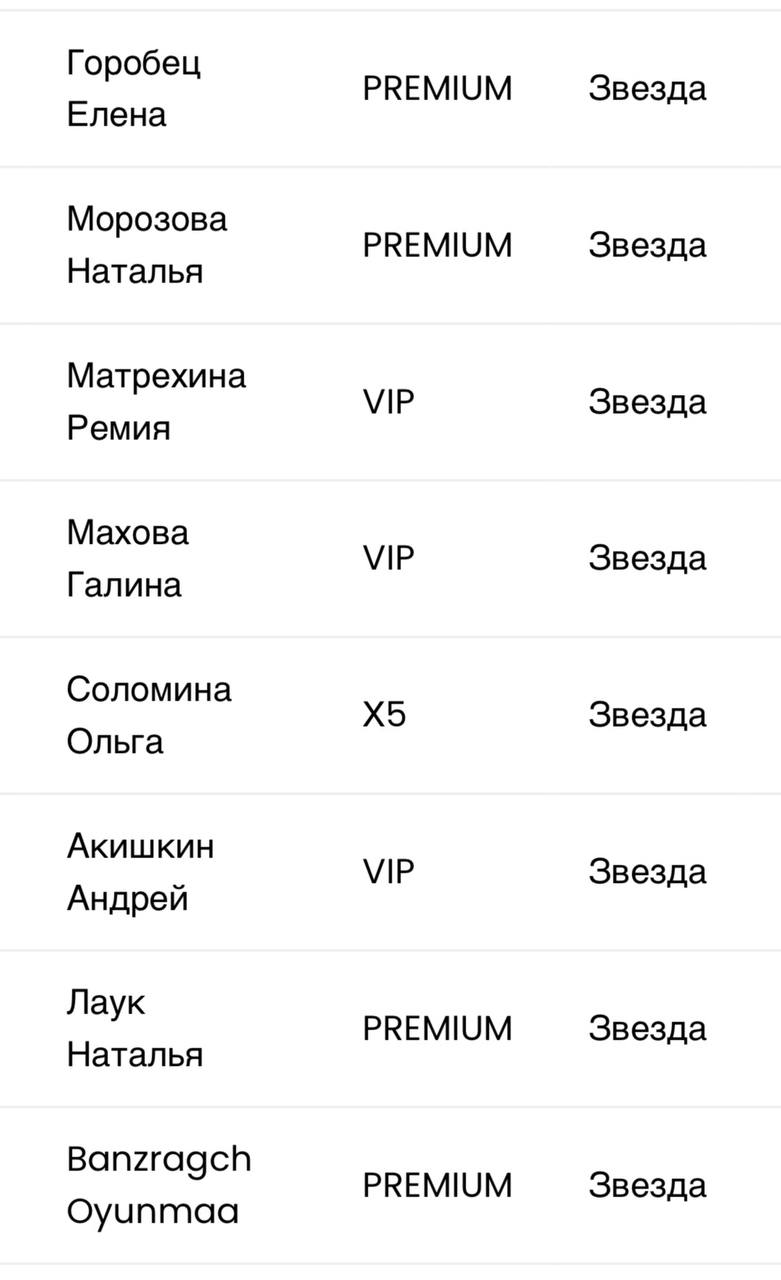Click the name Акишкин Андрей

coord(140,872)
